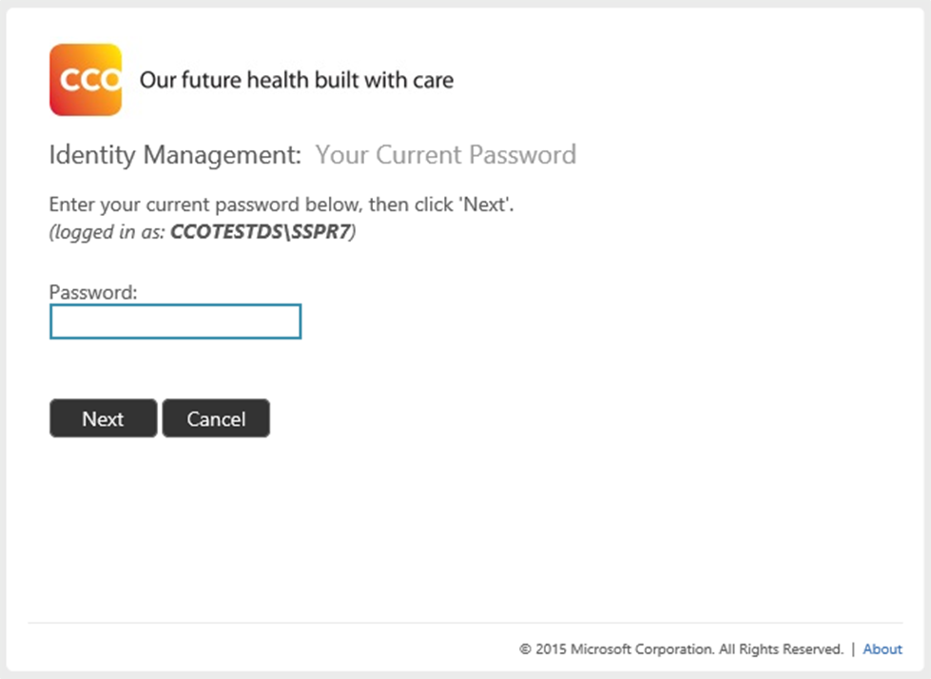Cancel the password entry with Cancel button
The height and width of the screenshot is (679, 931).
(x=216, y=418)
